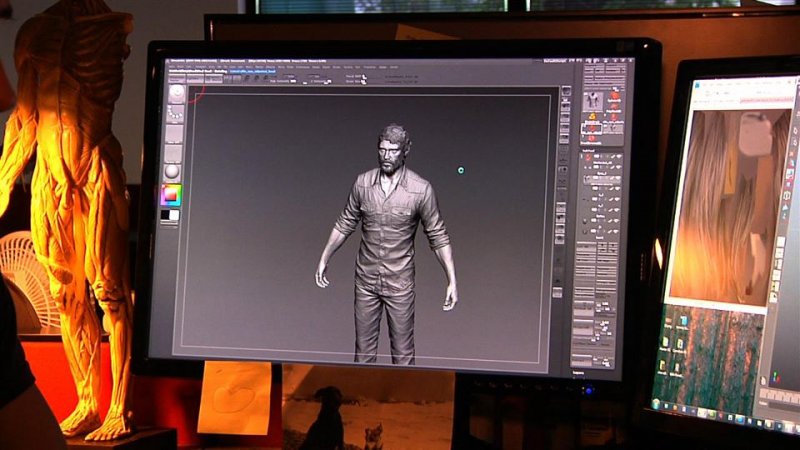Select the large figure tool thumbnail

point(592,101)
